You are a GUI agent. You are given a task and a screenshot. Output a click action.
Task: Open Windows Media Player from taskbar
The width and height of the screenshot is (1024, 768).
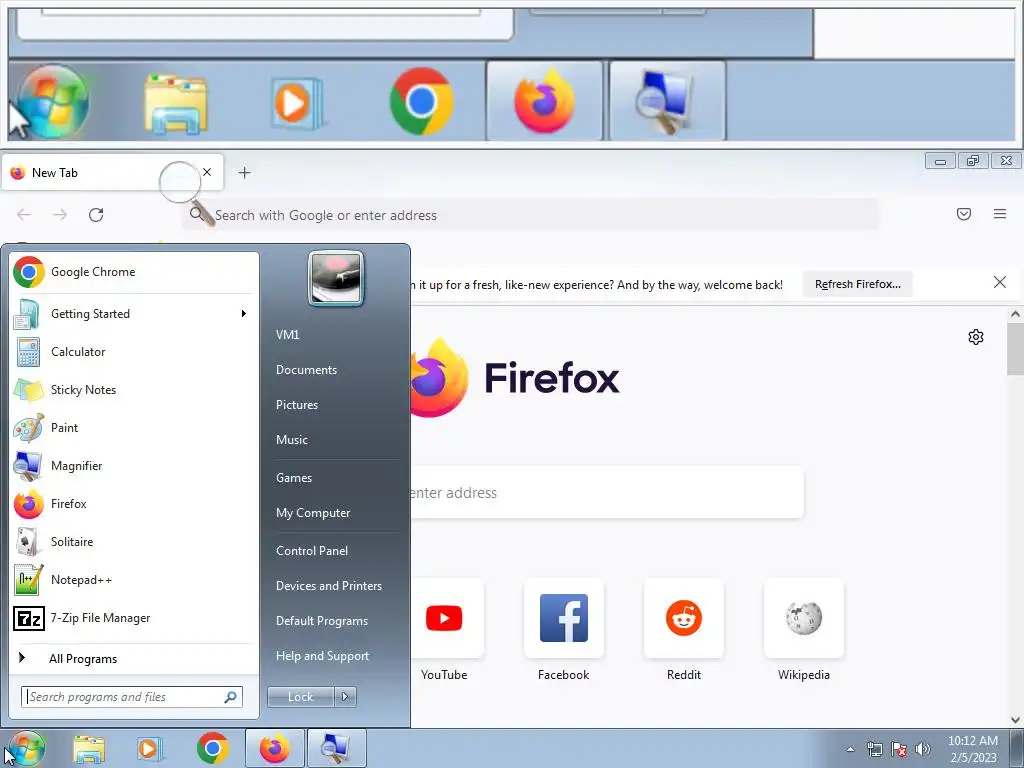pos(150,749)
